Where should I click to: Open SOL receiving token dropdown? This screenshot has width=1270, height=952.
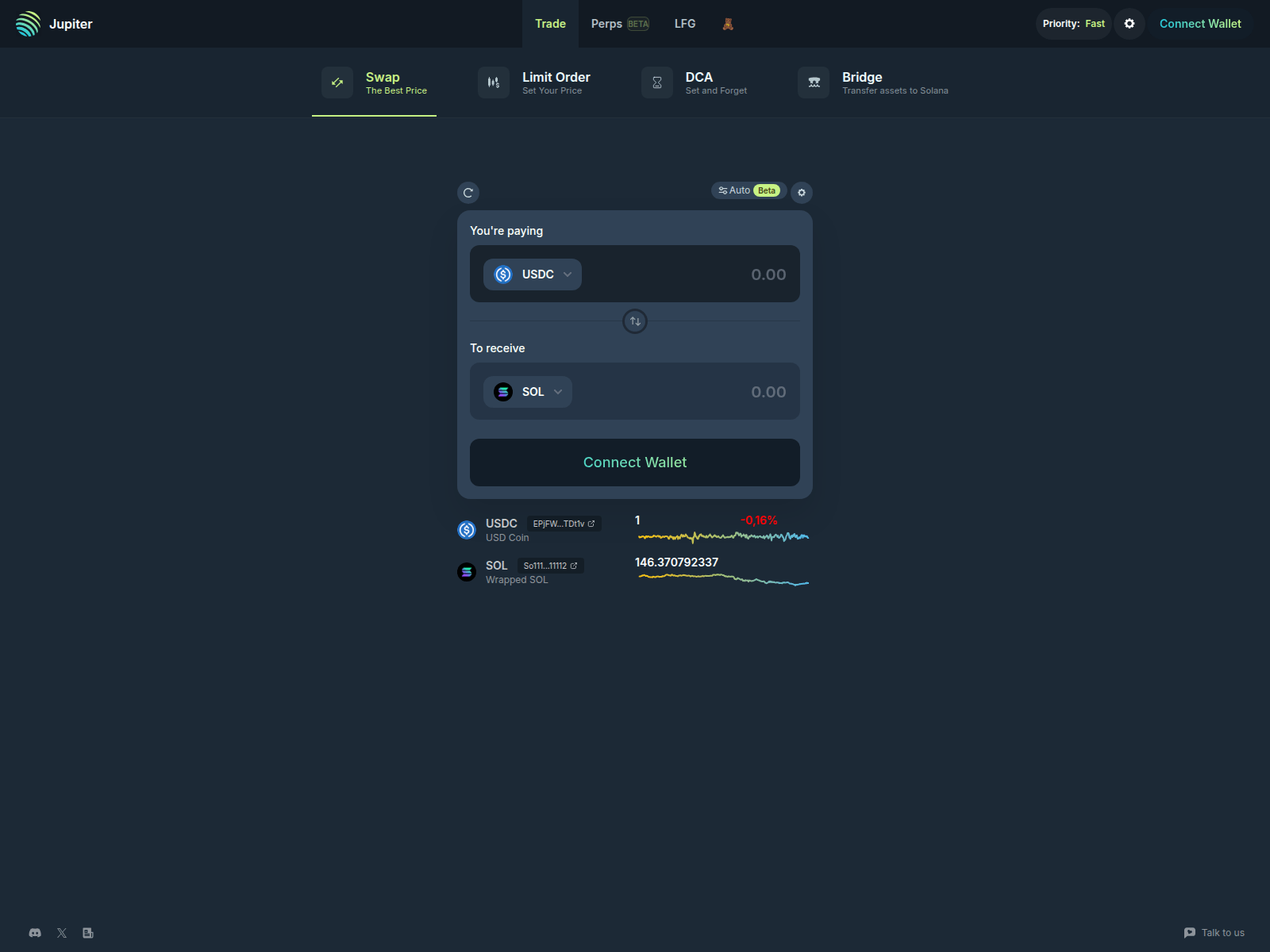tap(528, 392)
